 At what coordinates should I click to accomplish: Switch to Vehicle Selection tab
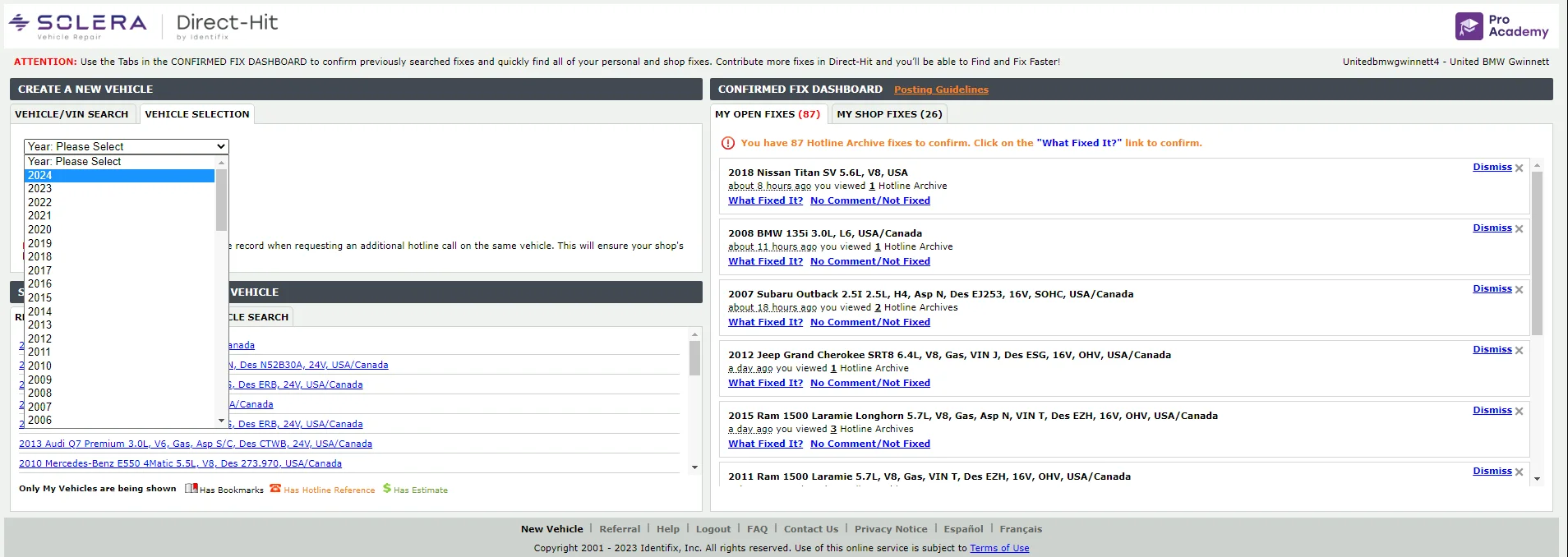(197, 114)
